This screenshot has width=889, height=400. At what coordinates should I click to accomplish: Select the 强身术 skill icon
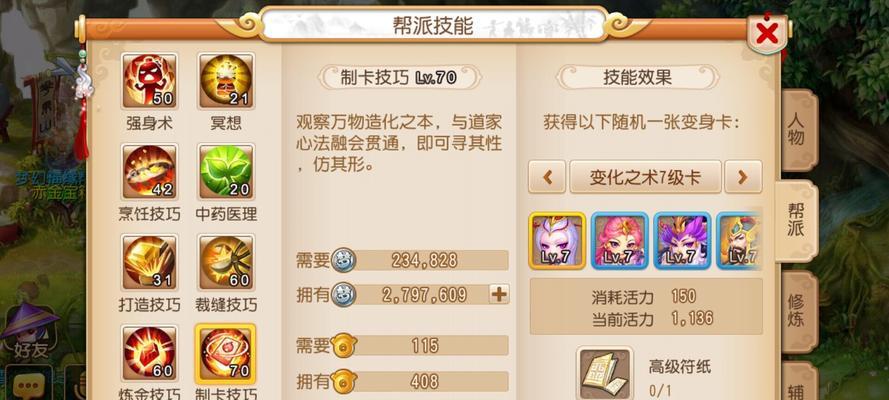[150, 81]
